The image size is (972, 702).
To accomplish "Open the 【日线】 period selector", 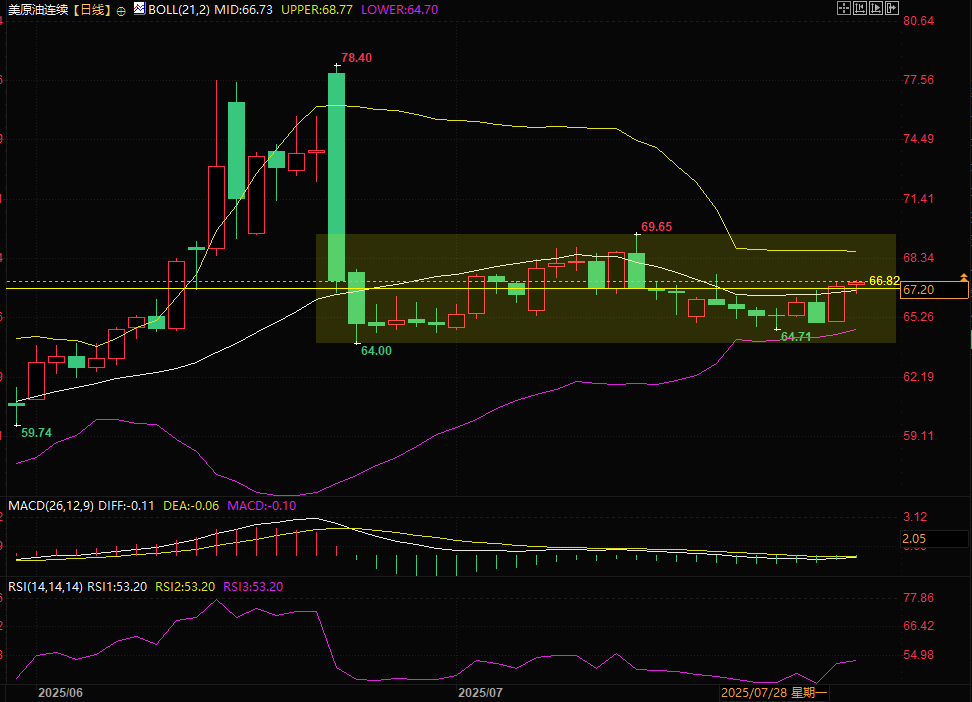I will [91, 10].
